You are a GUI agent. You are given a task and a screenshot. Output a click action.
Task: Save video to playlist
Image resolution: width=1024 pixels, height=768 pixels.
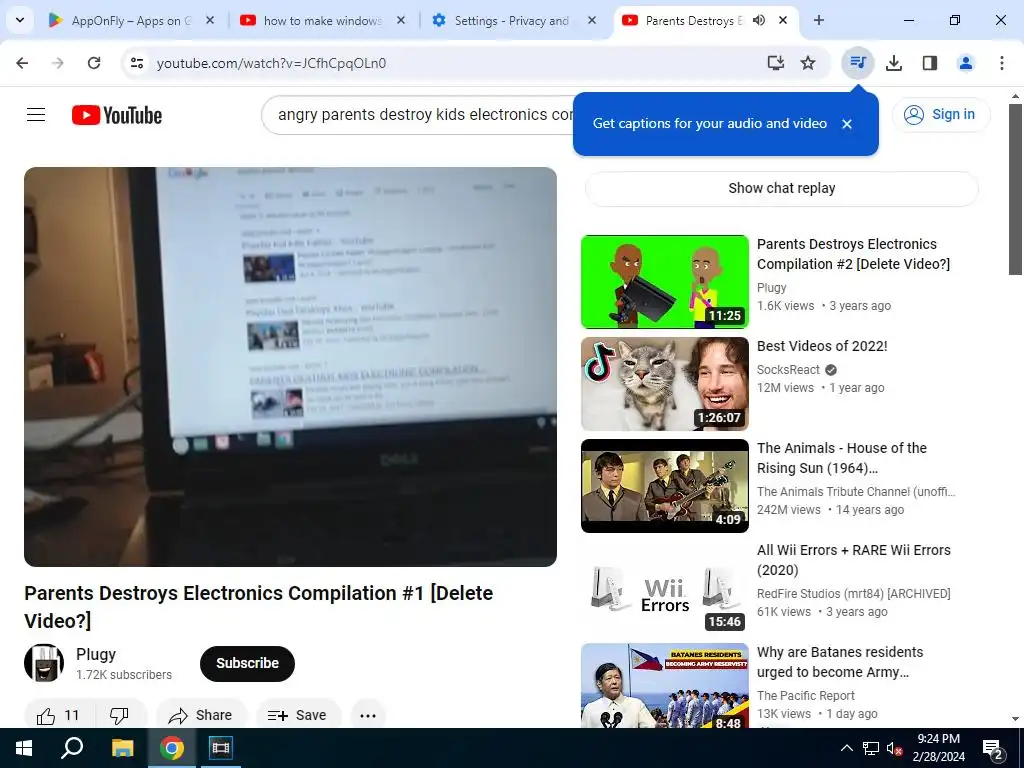(x=298, y=716)
